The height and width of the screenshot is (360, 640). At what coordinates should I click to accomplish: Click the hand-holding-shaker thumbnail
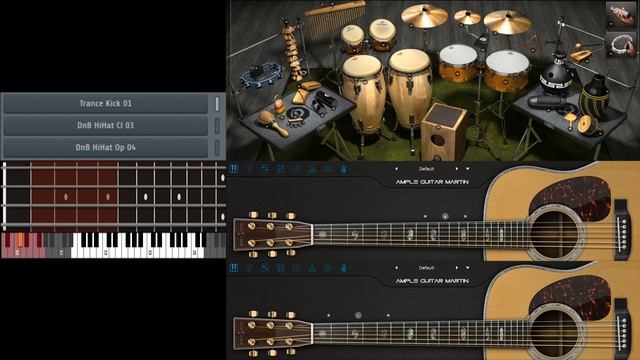click(x=620, y=15)
